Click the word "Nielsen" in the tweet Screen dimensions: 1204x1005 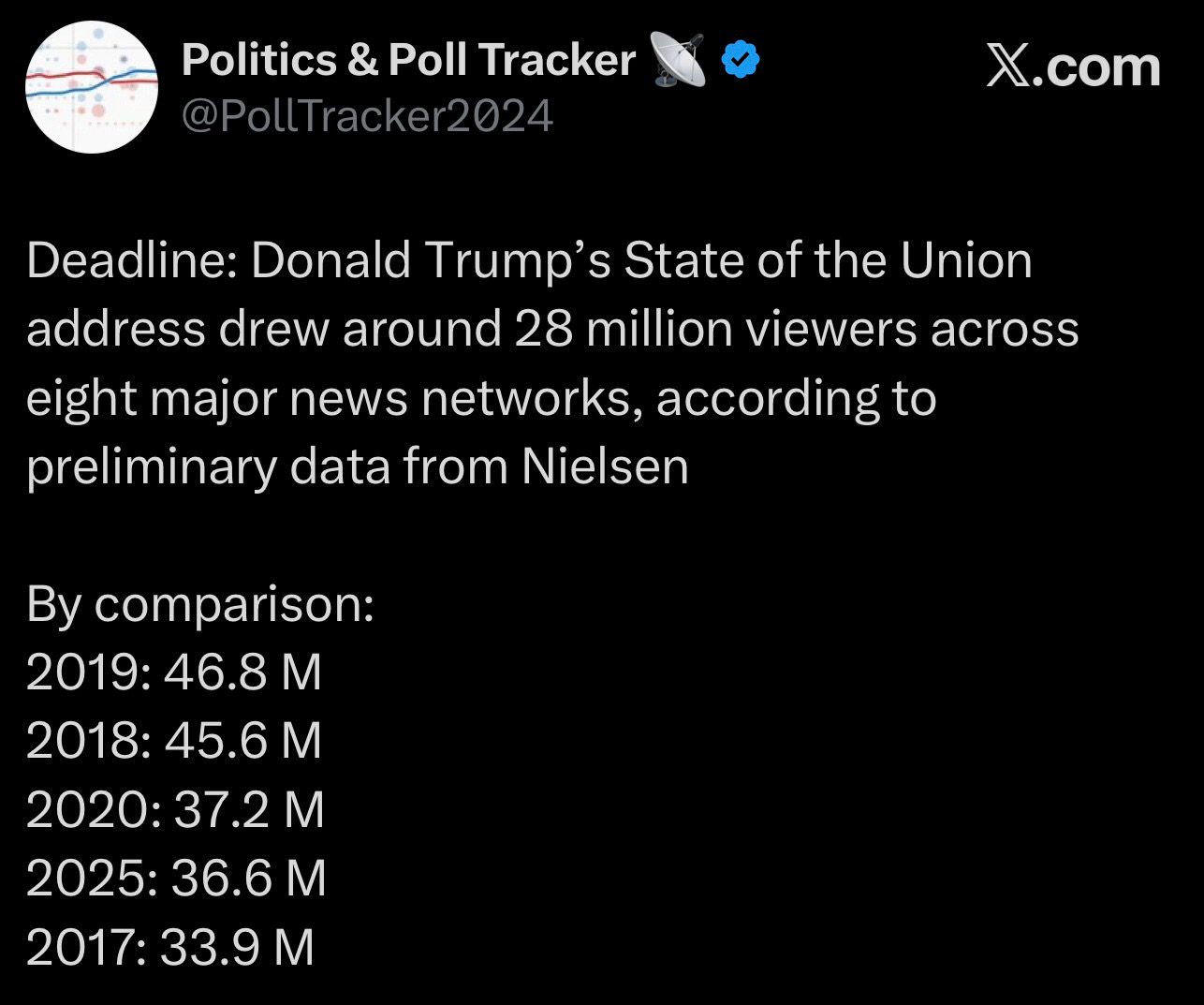pyautogui.click(x=605, y=466)
